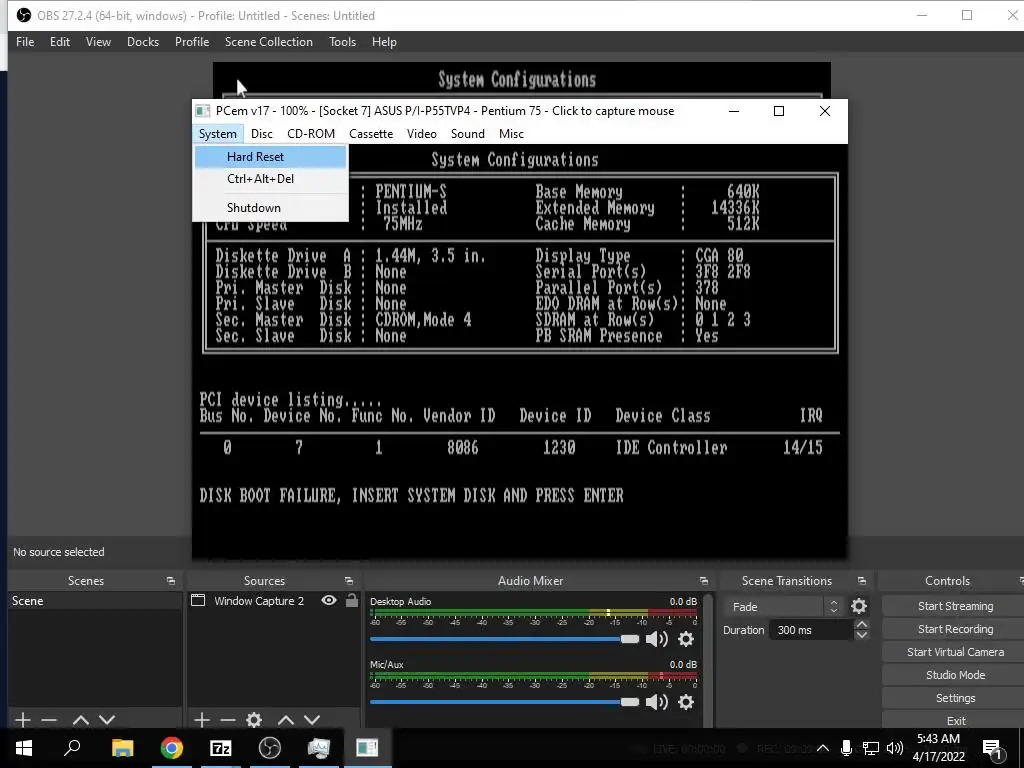This screenshot has height=768, width=1024.
Task: Launch Google Chrome from taskbar
Action: coord(171,748)
